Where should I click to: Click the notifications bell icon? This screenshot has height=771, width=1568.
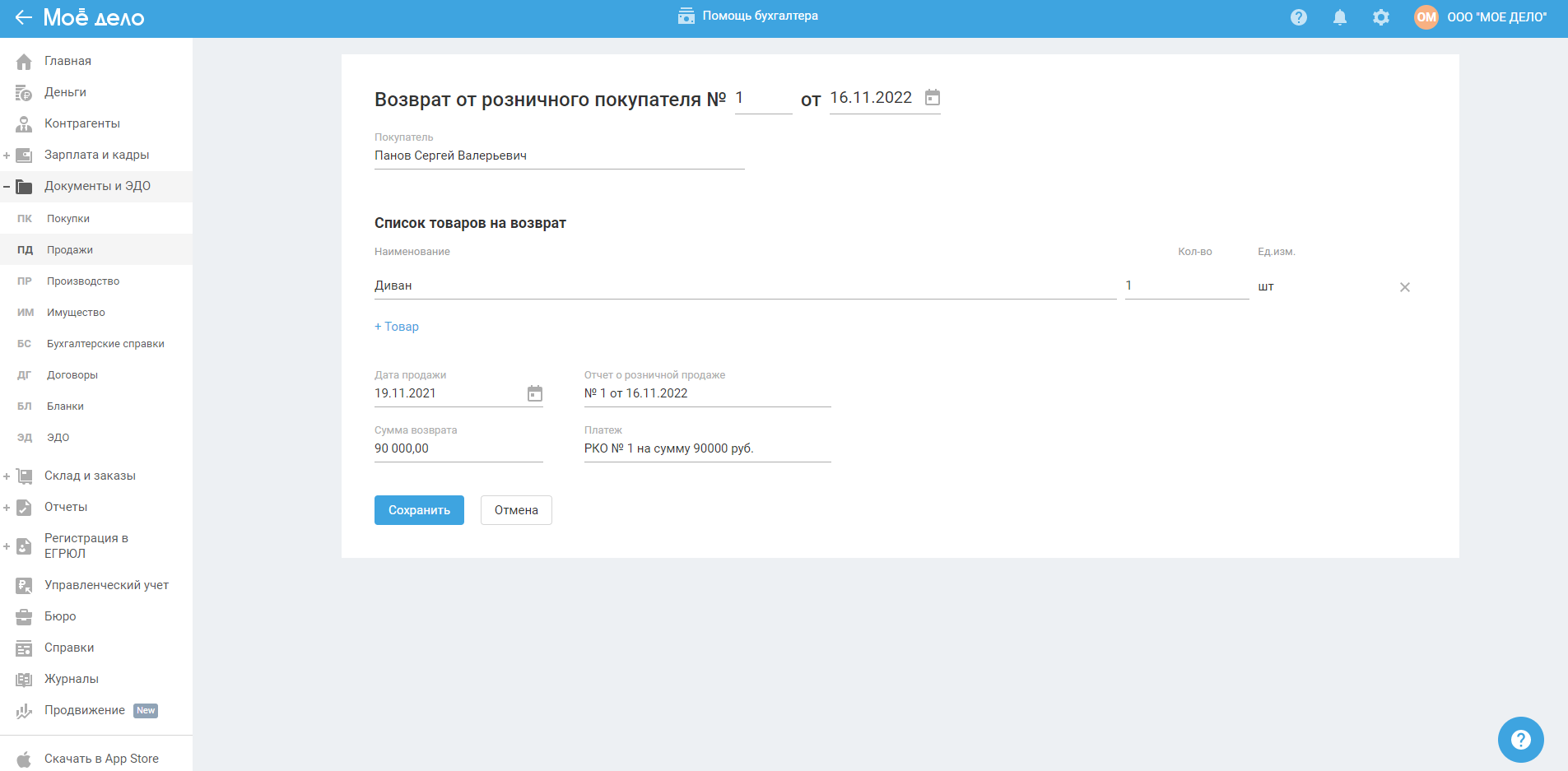coord(1340,17)
